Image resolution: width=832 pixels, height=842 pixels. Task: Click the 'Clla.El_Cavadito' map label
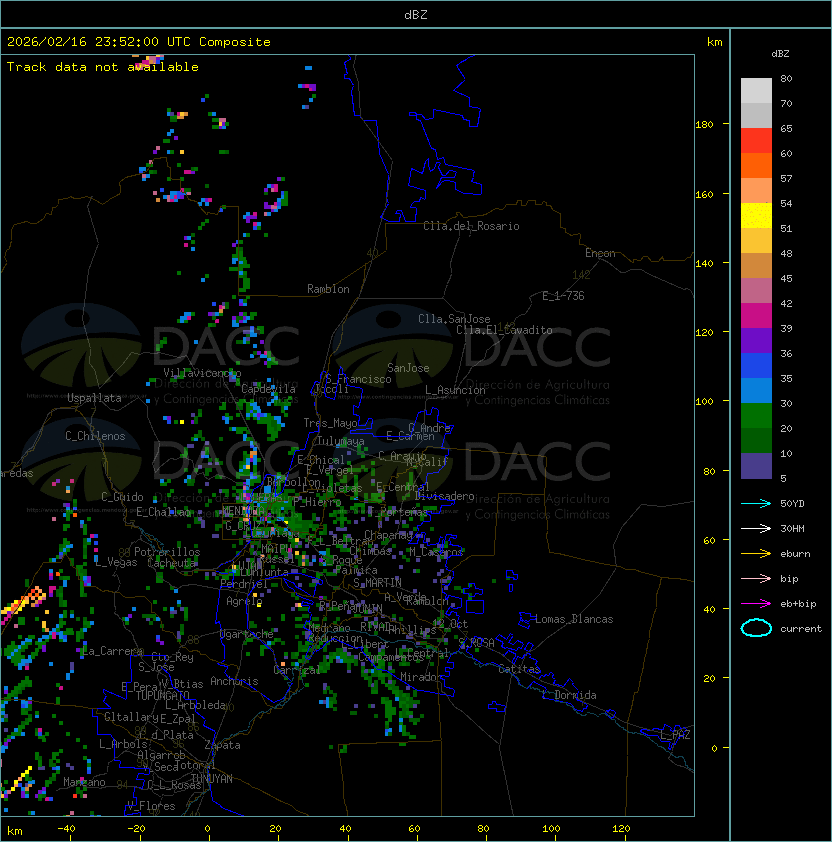[x=504, y=330]
